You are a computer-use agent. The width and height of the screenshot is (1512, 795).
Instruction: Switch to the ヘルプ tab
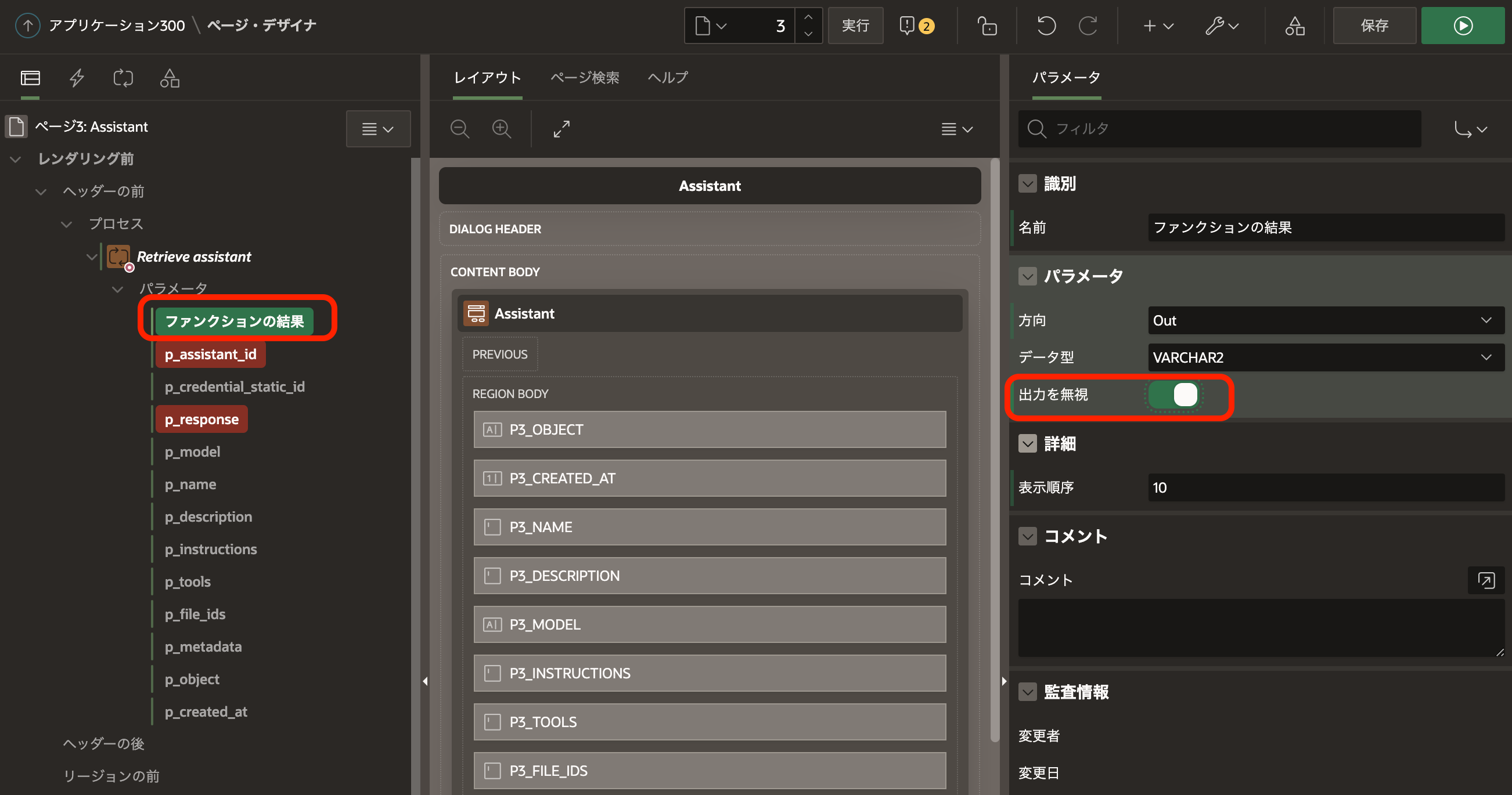tap(667, 77)
